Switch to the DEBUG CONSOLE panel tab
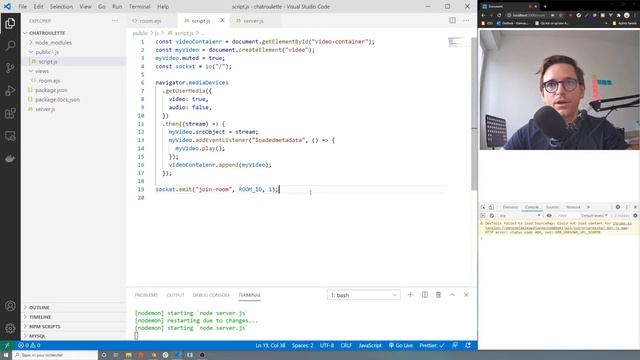The height and width of the screenshot is (360, 640). [x=211, y=295]
